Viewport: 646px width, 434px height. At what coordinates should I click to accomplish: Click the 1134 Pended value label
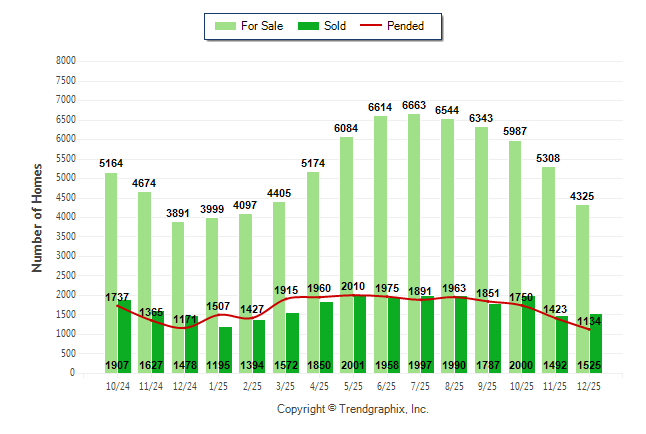click(x=590, y=321)
